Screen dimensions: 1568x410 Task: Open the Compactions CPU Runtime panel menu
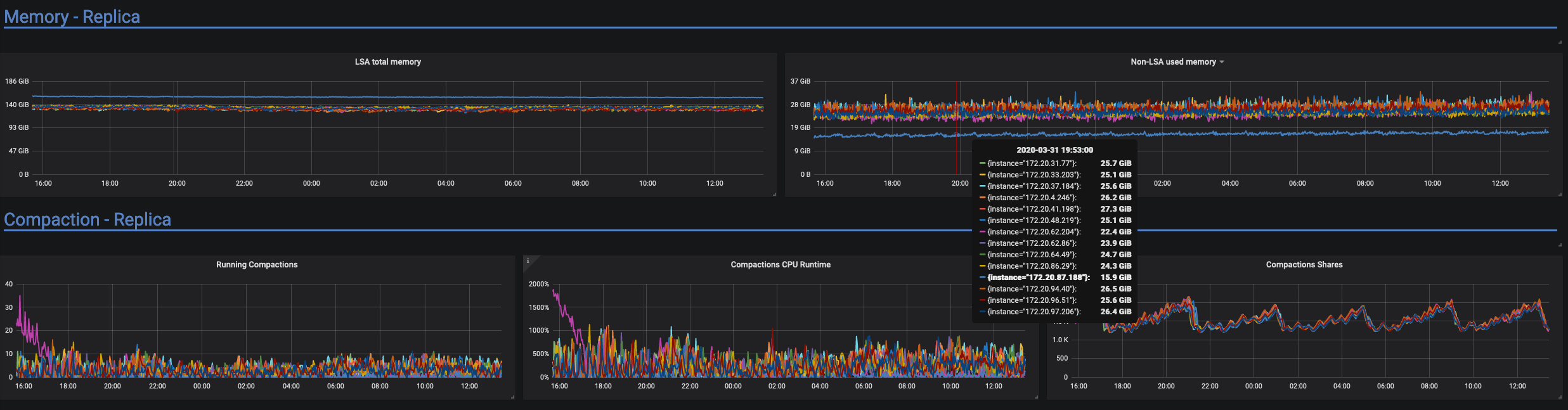pyautogui.click(x=781, y=264)
